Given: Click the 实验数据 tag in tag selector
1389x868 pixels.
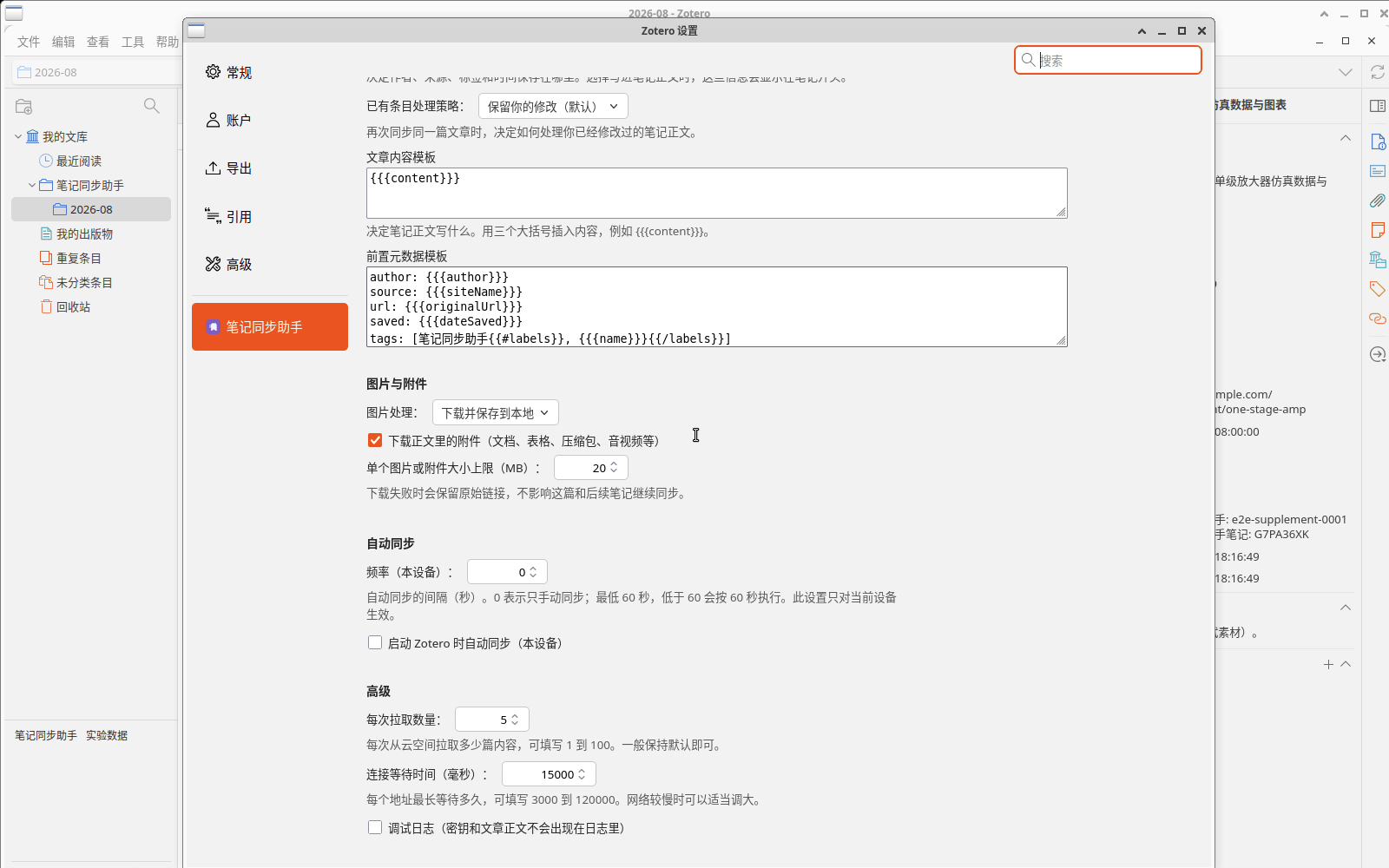Looking at the screenshot, I should coord(107,735).
